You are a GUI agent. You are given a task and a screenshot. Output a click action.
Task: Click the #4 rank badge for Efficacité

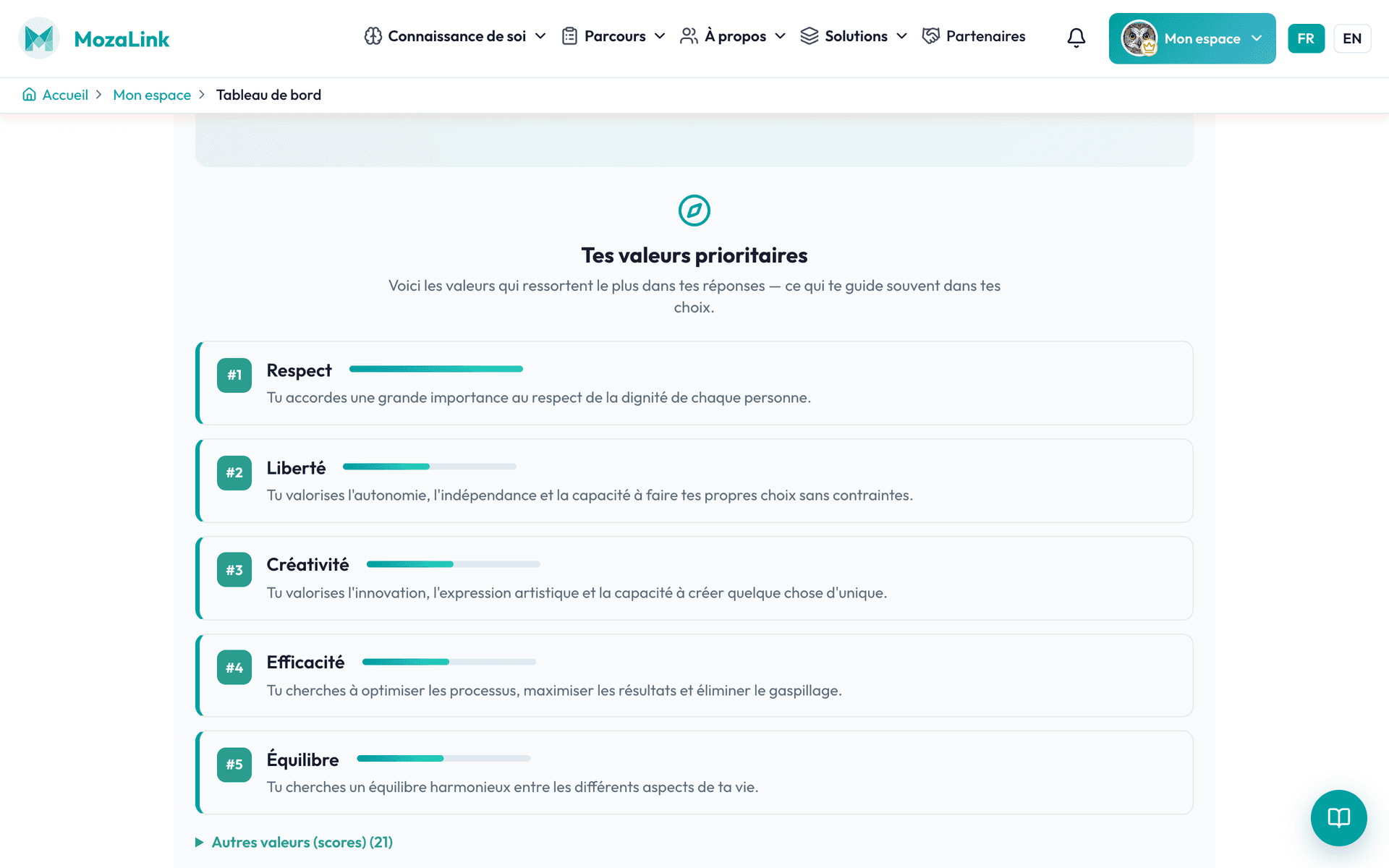[234, 668]
